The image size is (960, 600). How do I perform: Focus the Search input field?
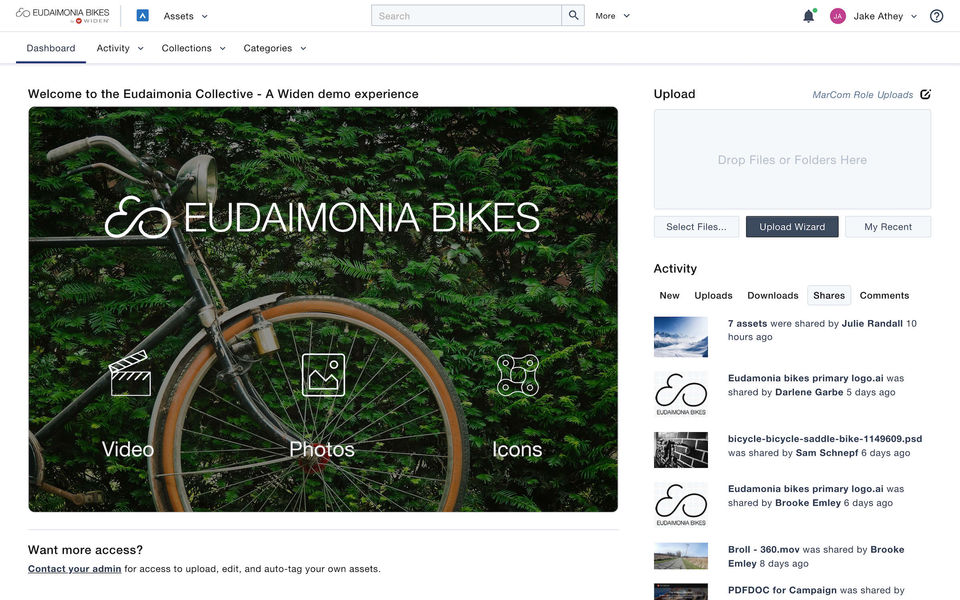point(467,16)
